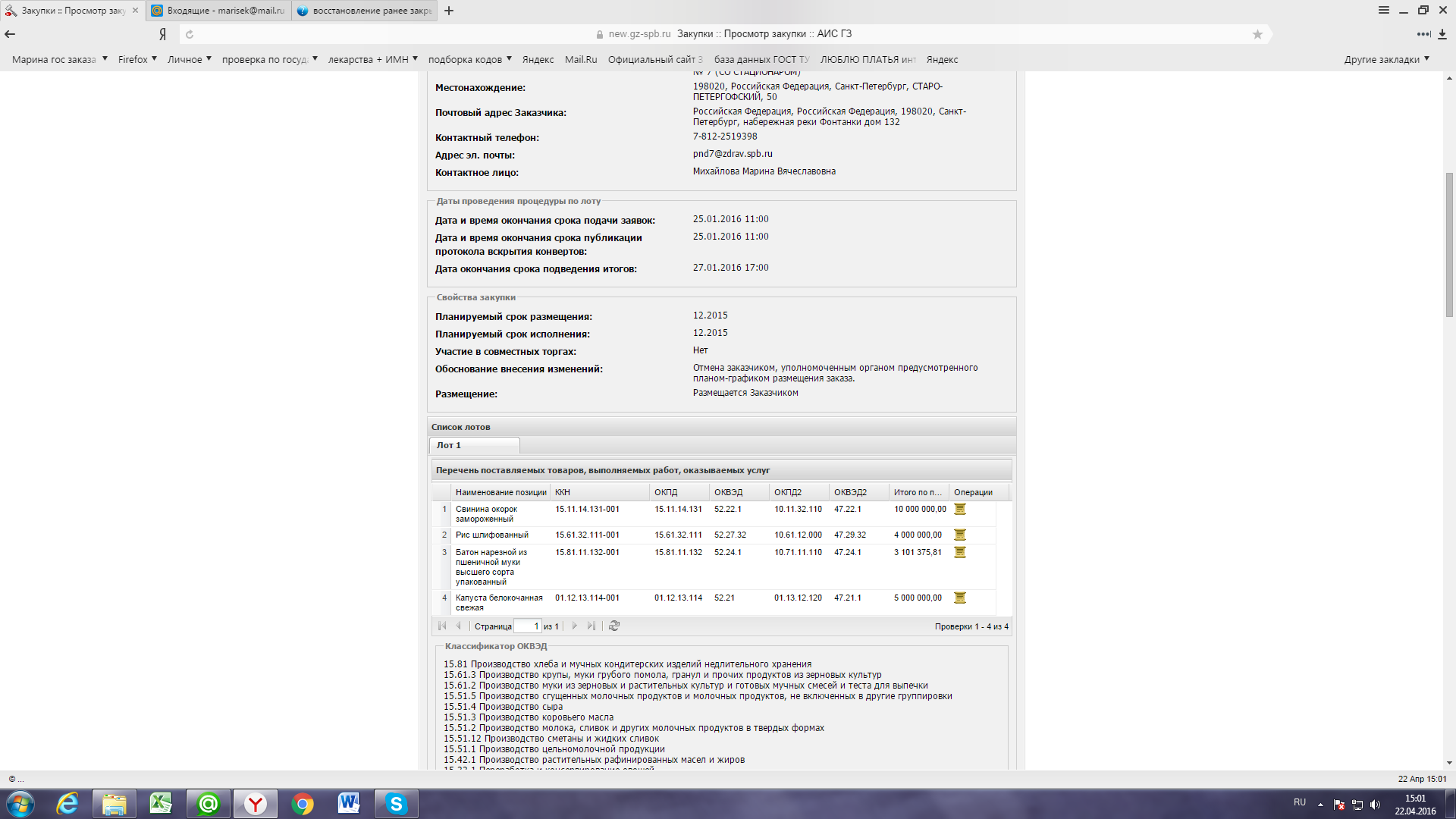Screen dimensions: 1456x819
Task: Reload the page with the refresh icon
Action: click(190, 34)
